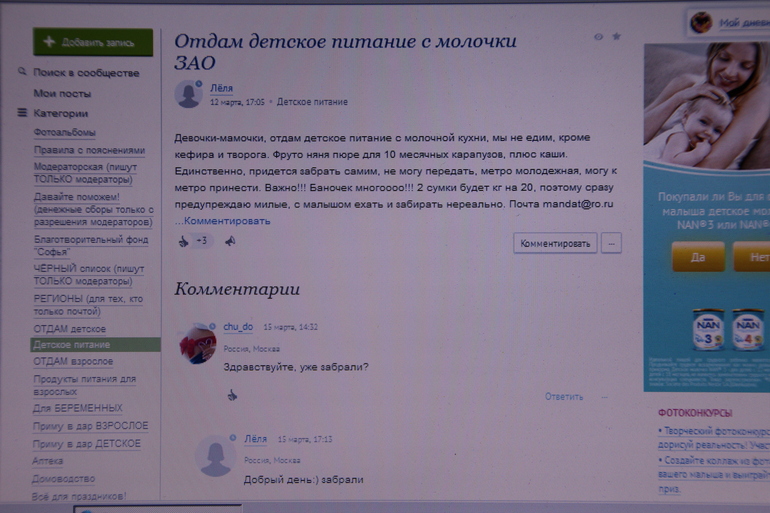Toggle the star favorite icon for the post

pyautogui.click(x=617, y=37)
